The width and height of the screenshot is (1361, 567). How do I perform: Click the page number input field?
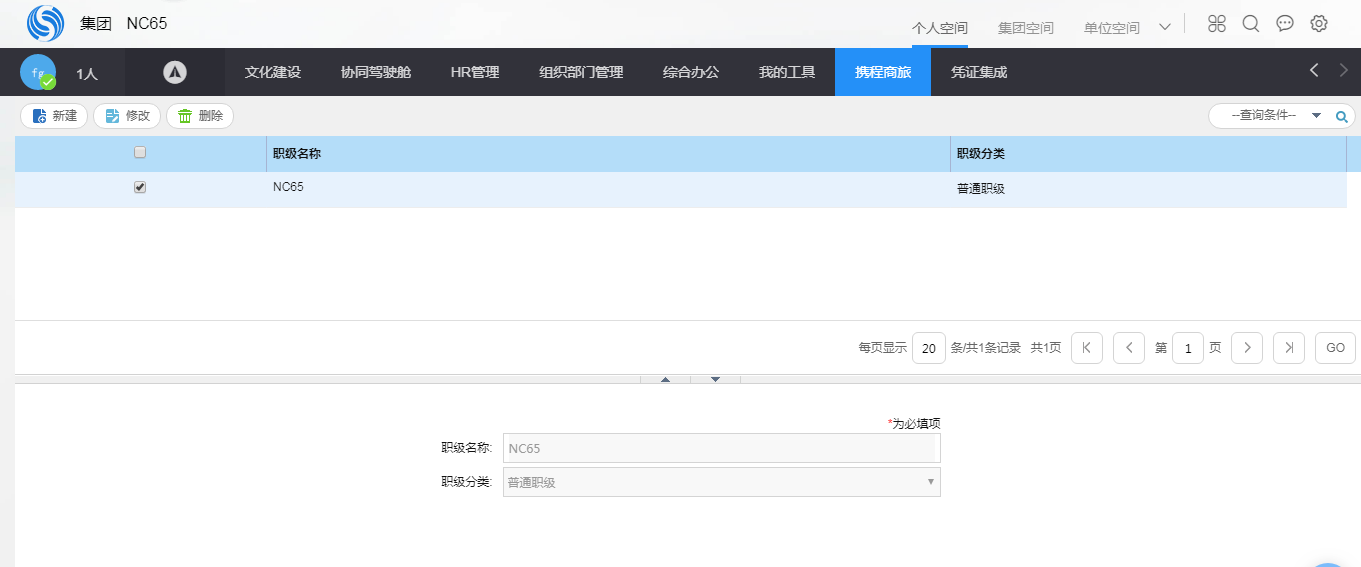click(x=1187, y=348)
